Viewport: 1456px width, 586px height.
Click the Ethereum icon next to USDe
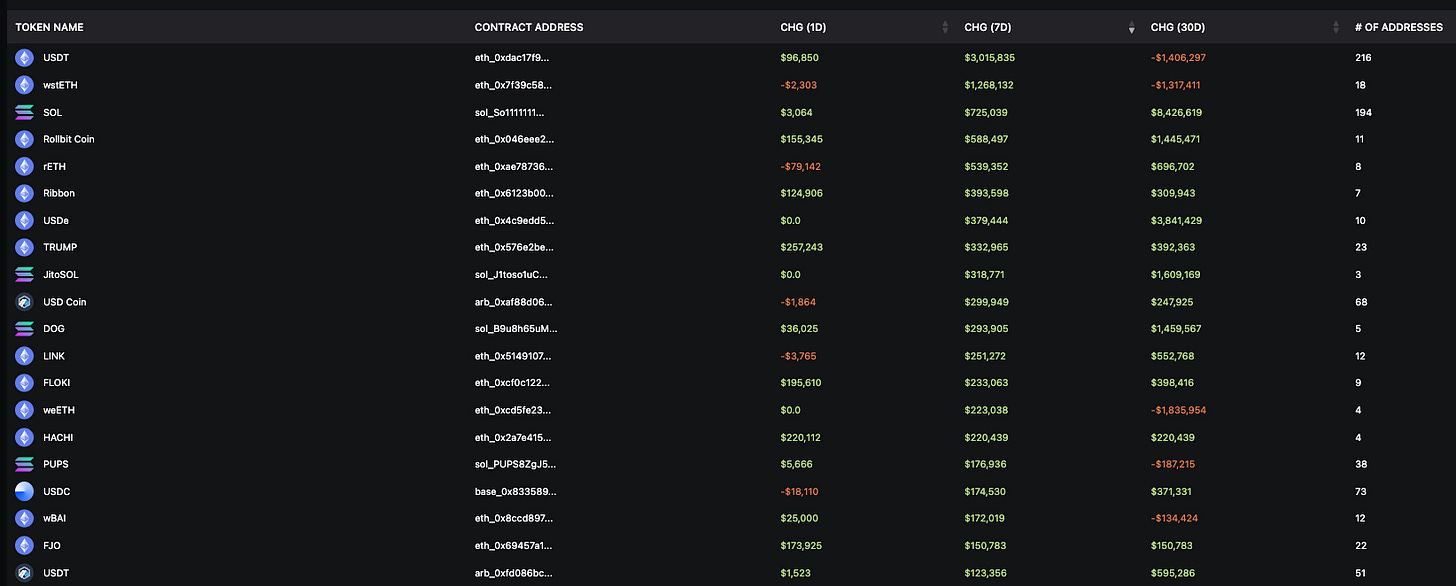point(24,220)
